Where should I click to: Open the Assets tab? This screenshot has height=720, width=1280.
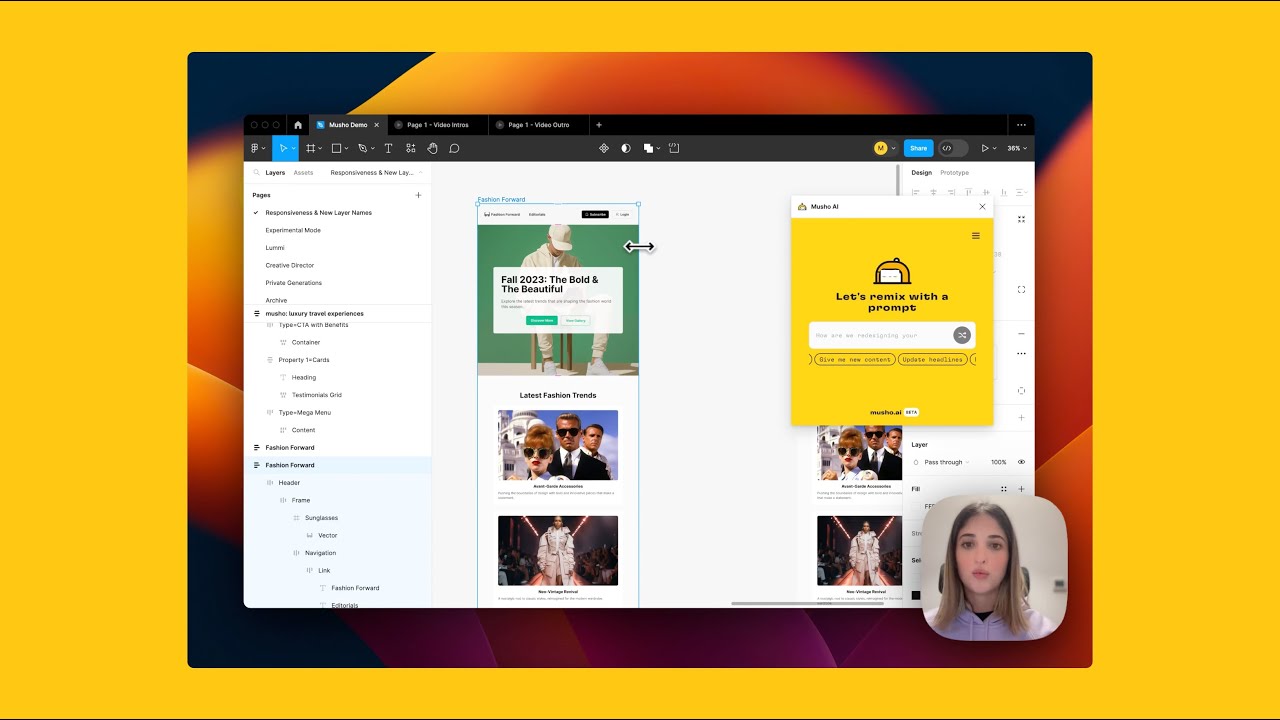point(303,173)
